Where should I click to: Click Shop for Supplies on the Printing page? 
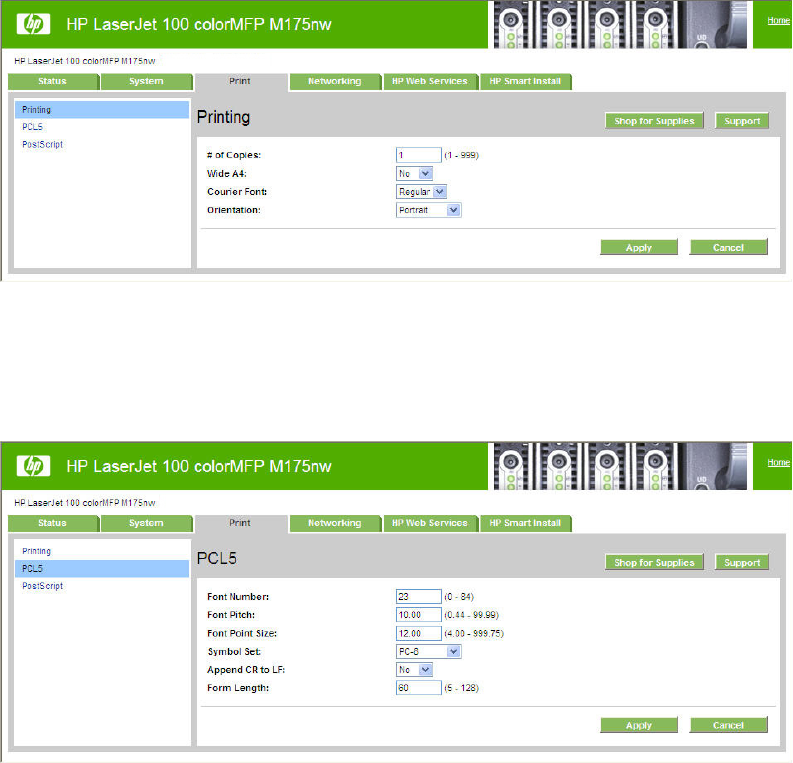[x=654, y=121]
